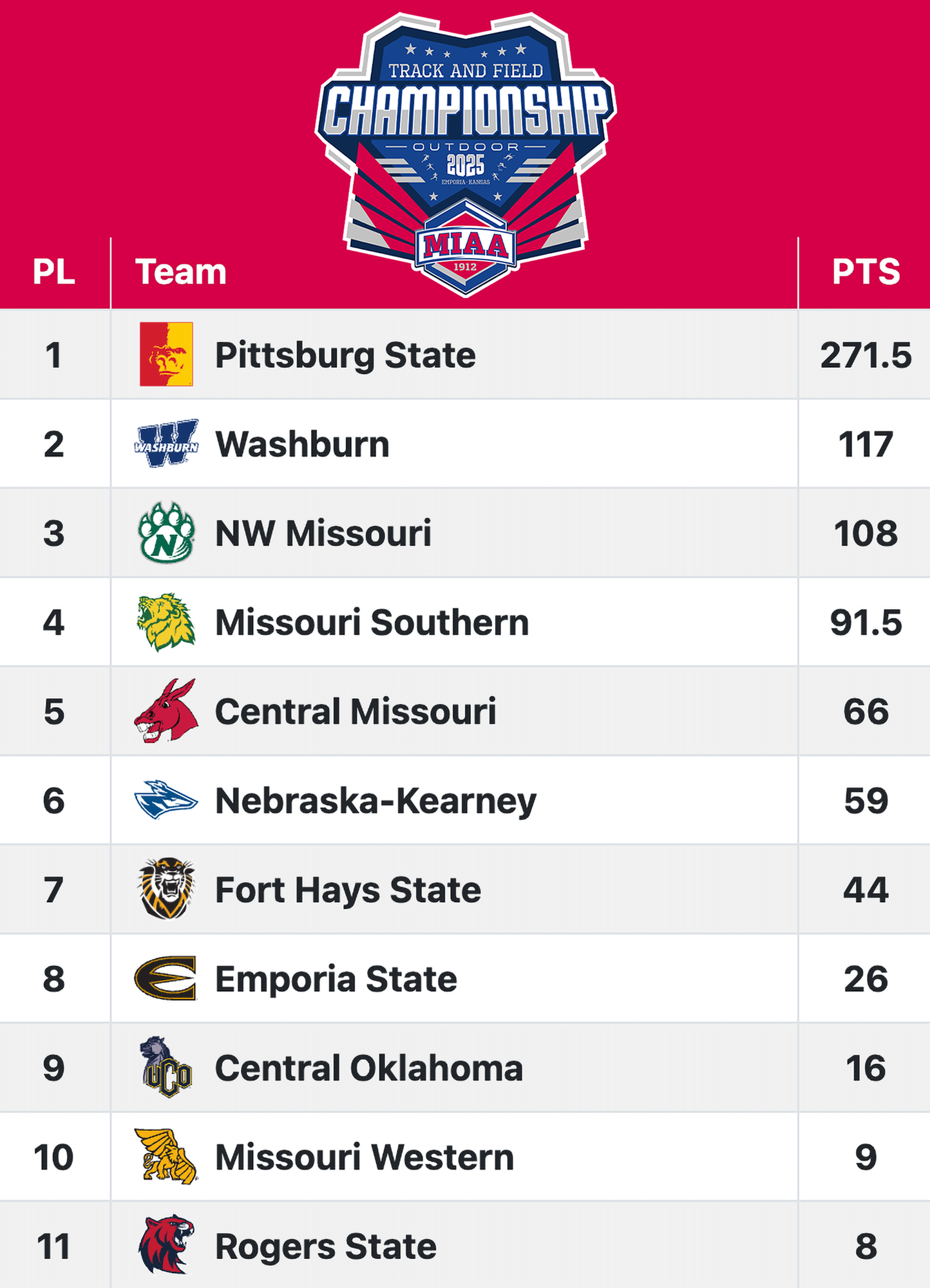Click the PTS column header
The image size is (930, 1288).
tap(866, 272)
